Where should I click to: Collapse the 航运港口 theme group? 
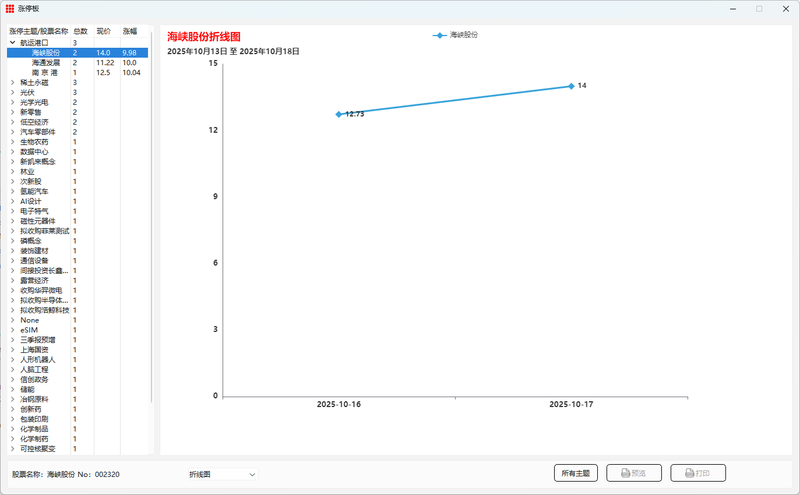tap(13, 43)
